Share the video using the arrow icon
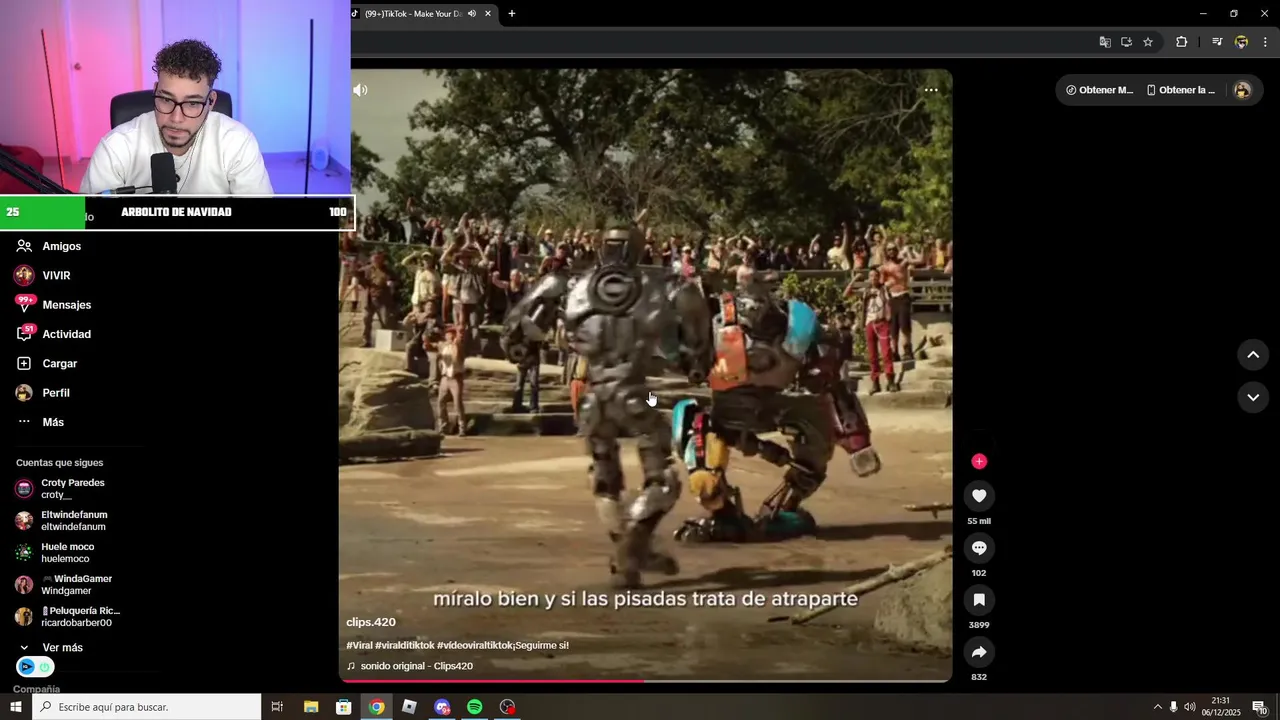This screenshot has width=1280, height=720. (979, 651)
